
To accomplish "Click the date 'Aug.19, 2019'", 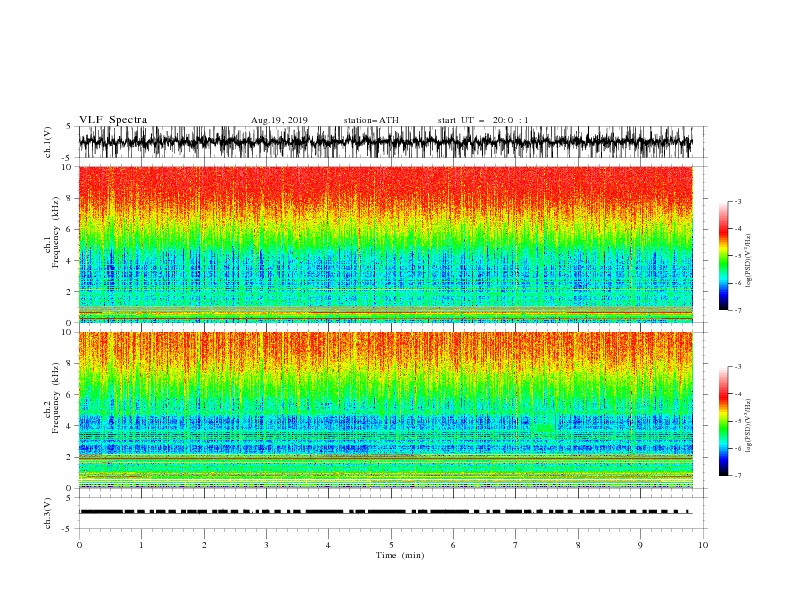I will 279,120.
